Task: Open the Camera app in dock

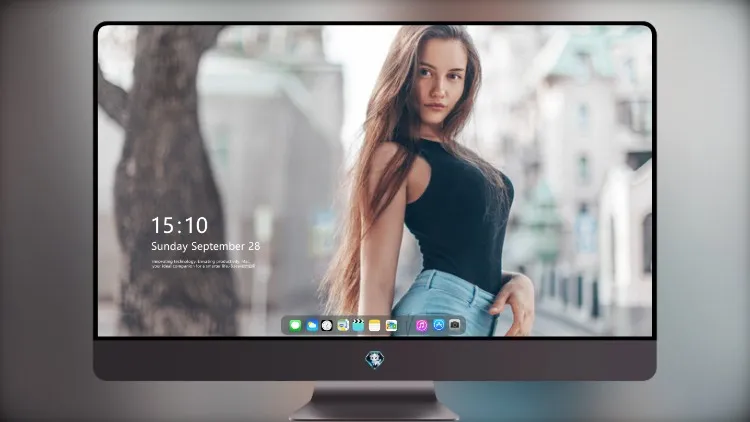Action: point(455,325)
